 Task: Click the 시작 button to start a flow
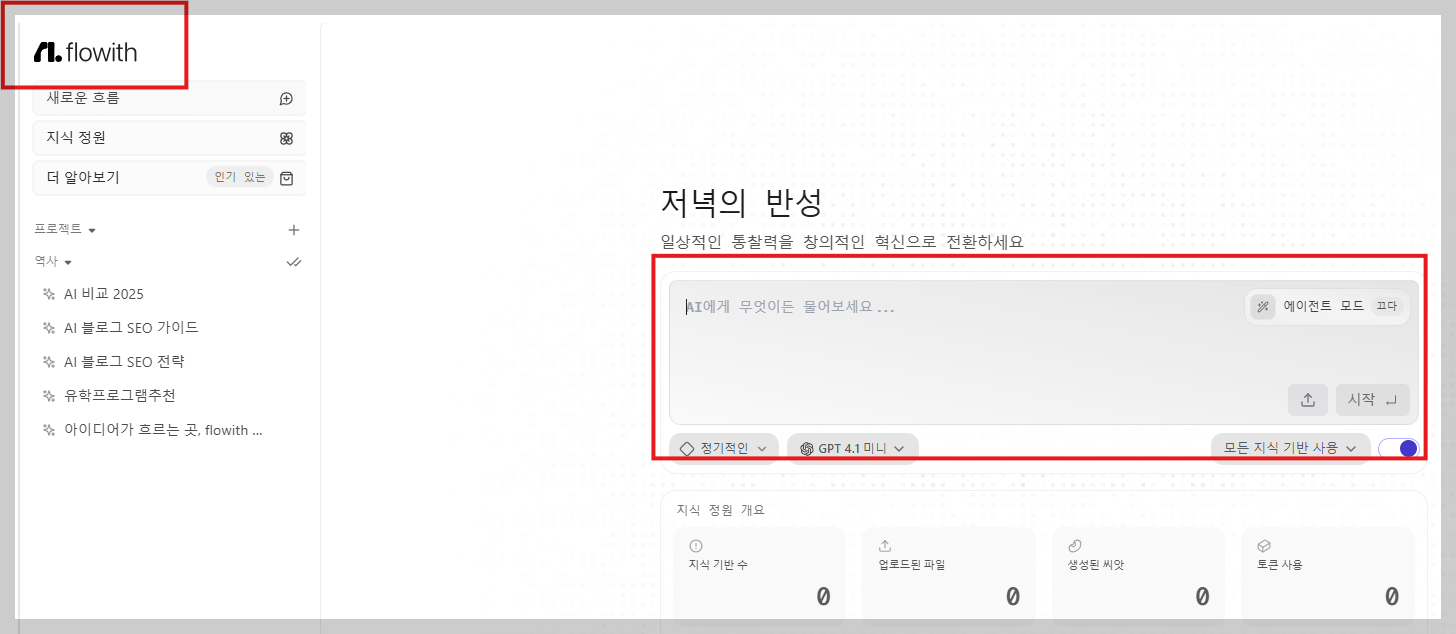[1372, 399]
